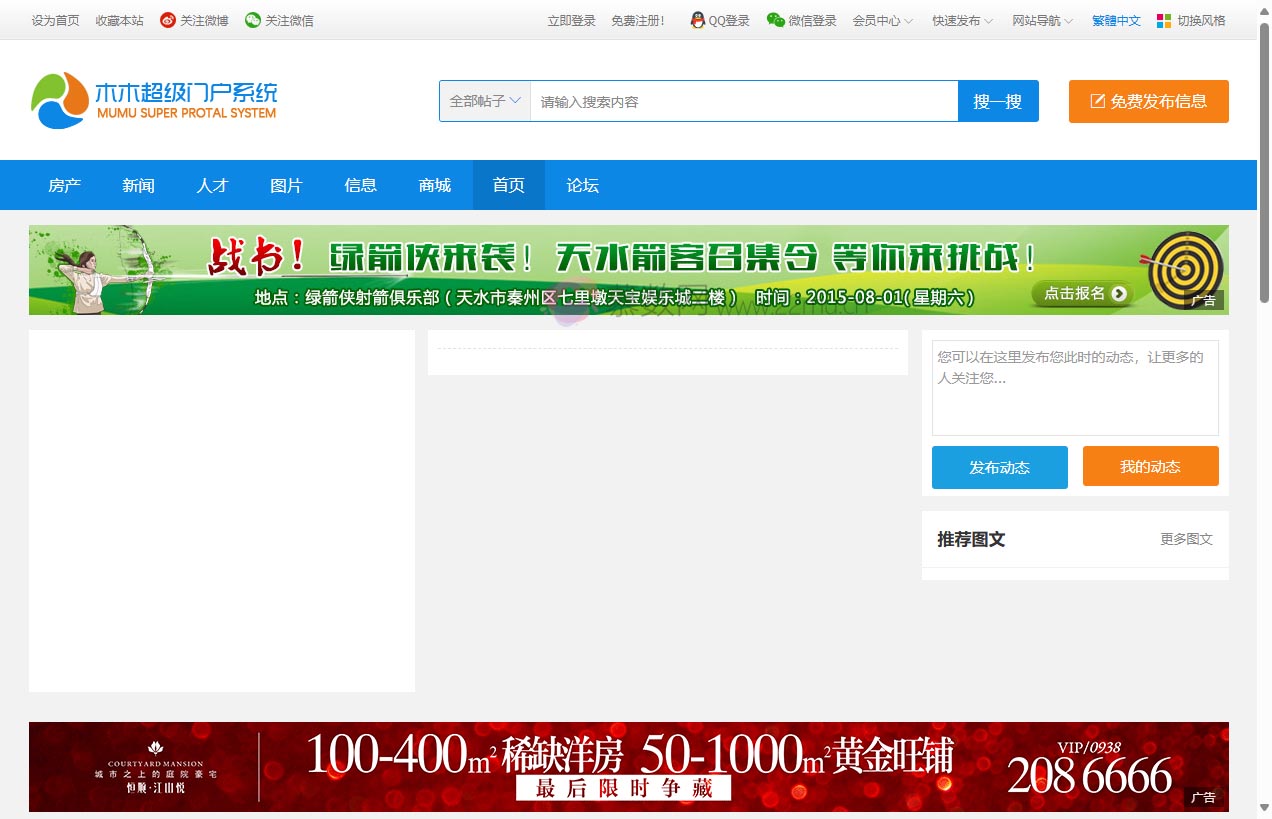Image resolution: width=1272 pixels, height=819 pixels.
Task: Open the 更多图文 link
Action: click(x=1186, y=539)
